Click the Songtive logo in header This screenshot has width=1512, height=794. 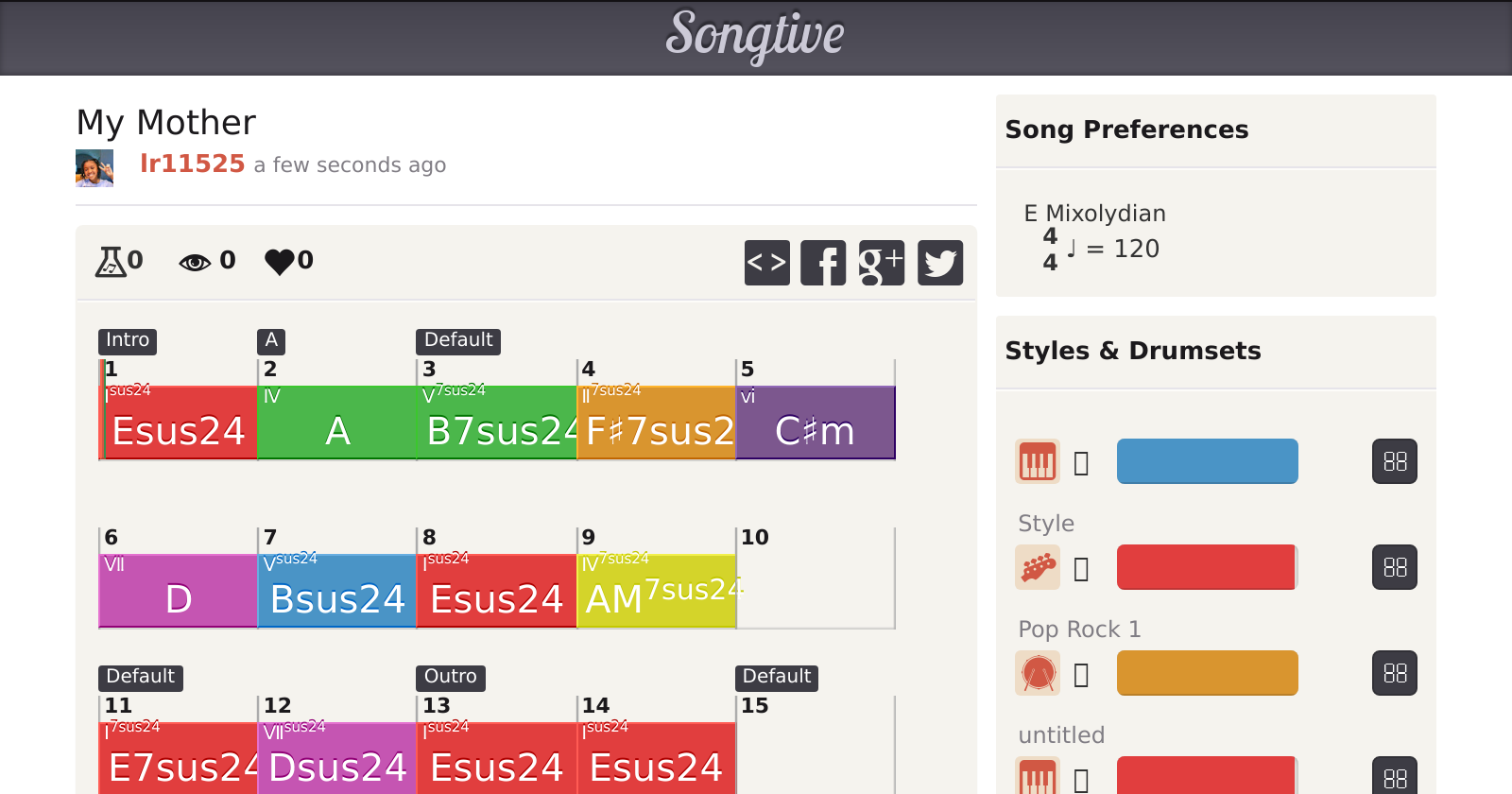click(755, 36)
